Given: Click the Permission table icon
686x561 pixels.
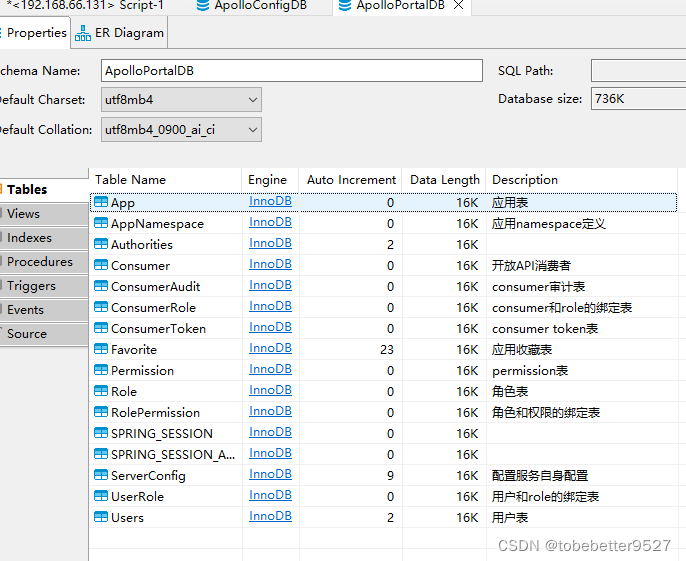Looking at the screenshot, I should click(x=101, y=370).
